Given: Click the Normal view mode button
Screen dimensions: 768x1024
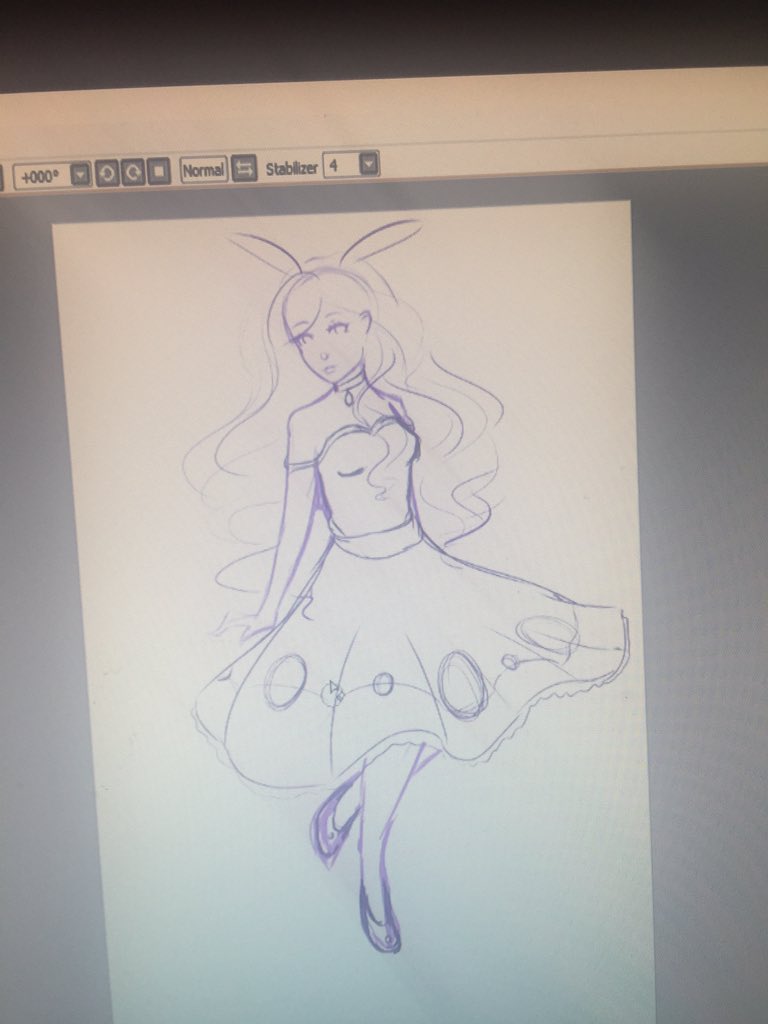Looking at the screenshot, I should [204, 170].
